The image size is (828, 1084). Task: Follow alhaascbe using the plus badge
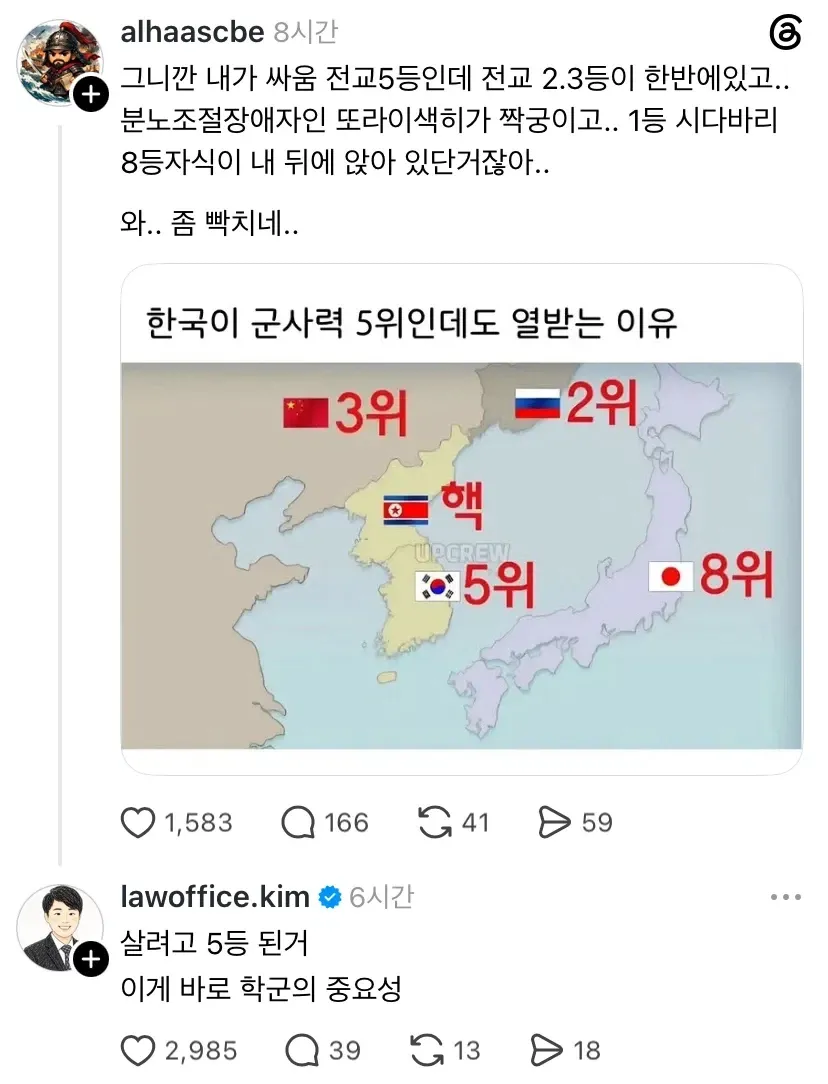click(x=91, y=95)
